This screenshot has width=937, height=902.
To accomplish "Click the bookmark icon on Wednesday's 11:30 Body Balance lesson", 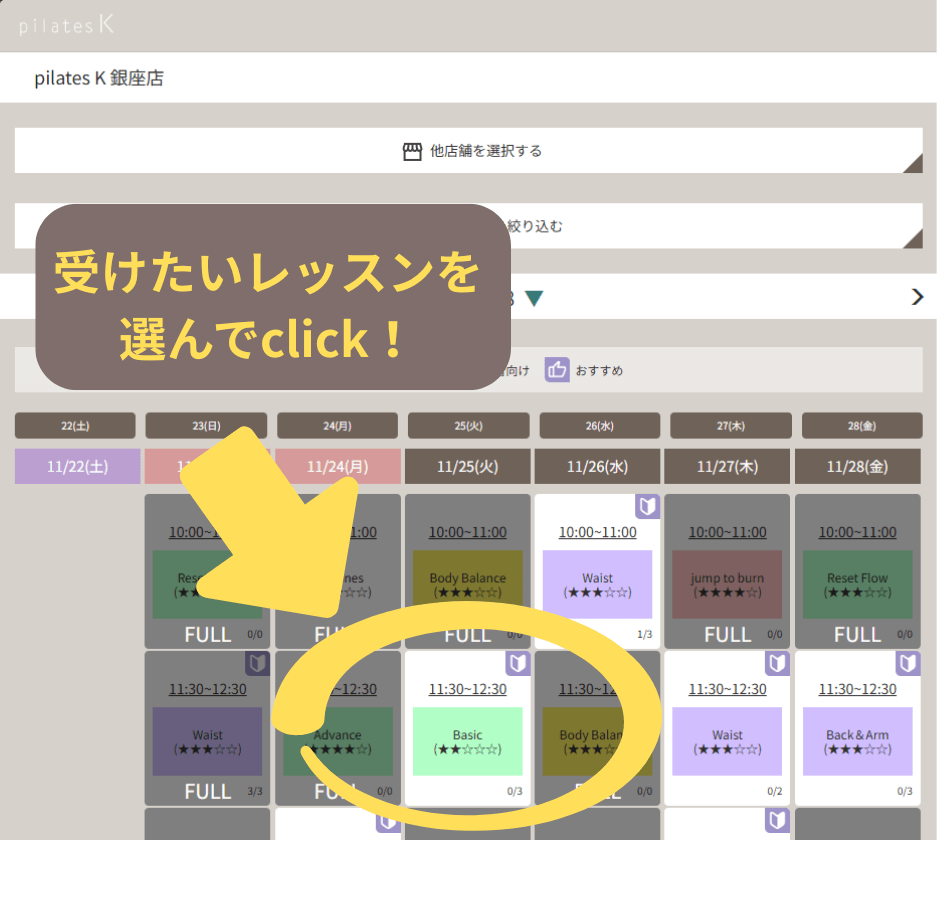I will coord(647,664).
